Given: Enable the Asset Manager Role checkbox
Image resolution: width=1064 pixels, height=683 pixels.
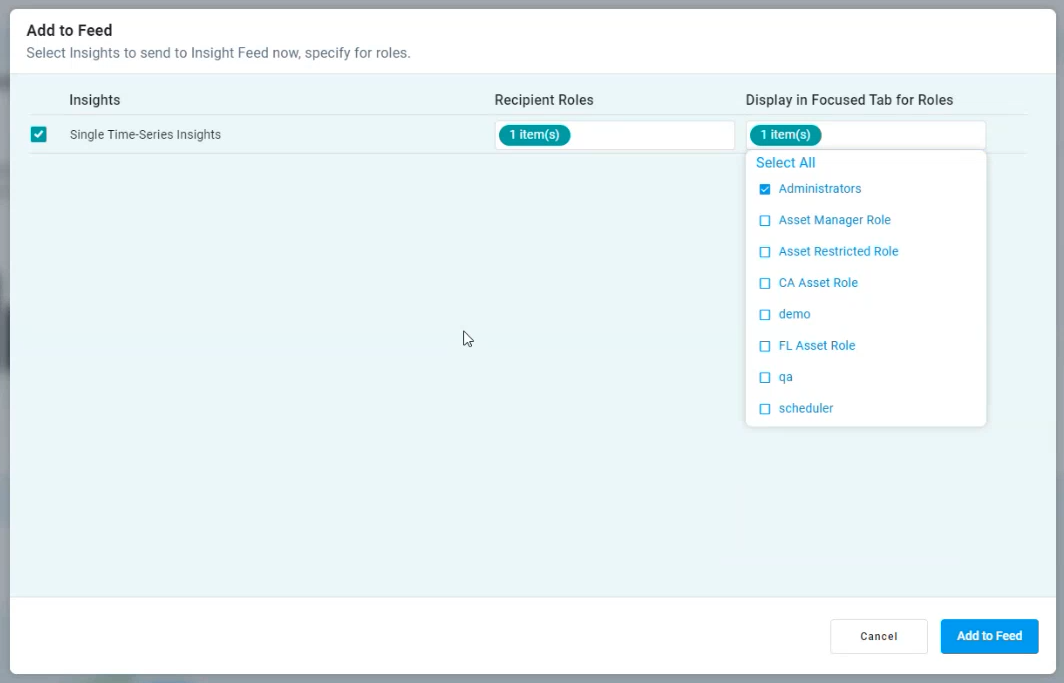Looking at the screenshot, I should pyautogui.click(x=765, y=220).
